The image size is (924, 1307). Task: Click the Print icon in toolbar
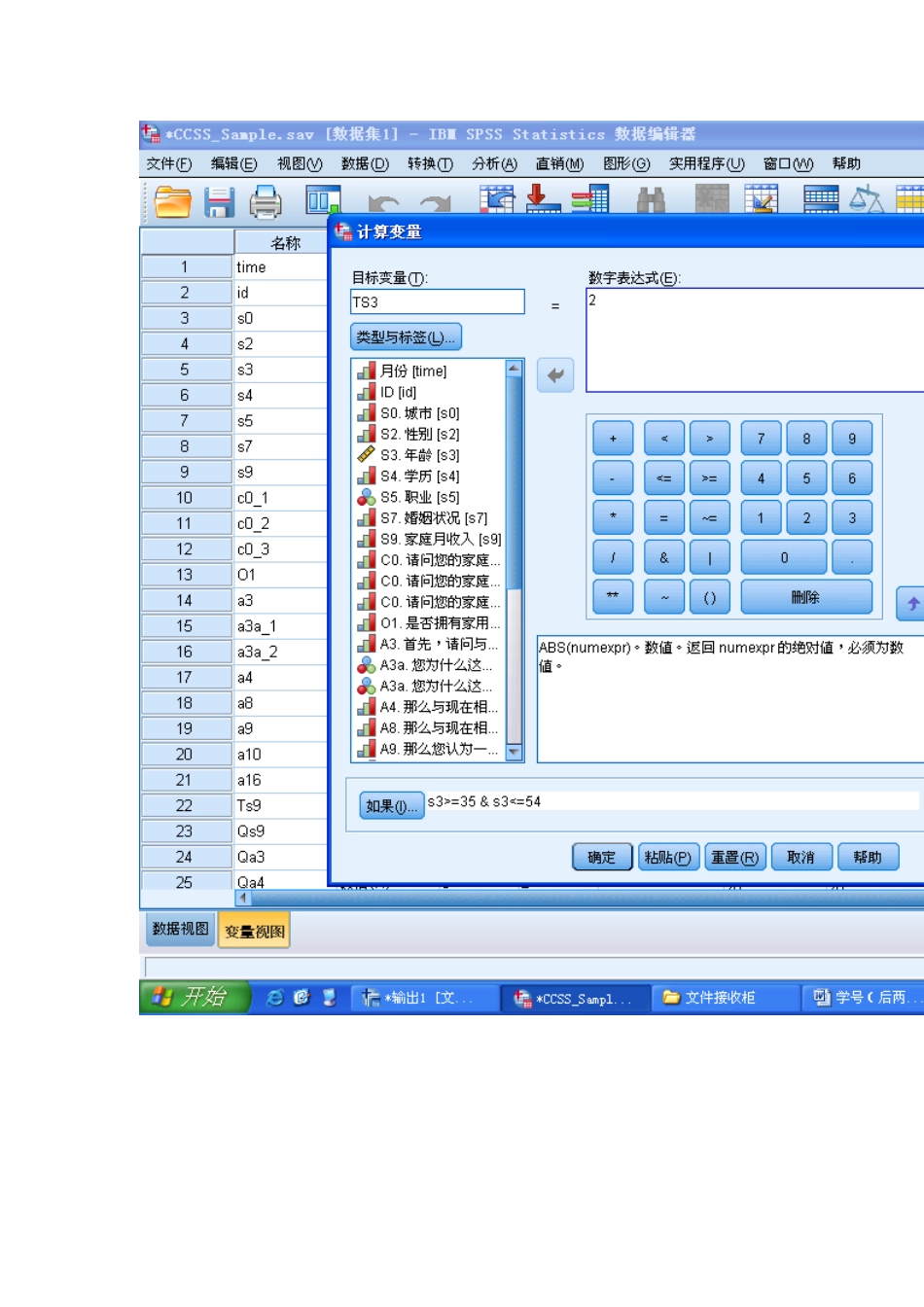pyautogui.click(x=265, y=201)
